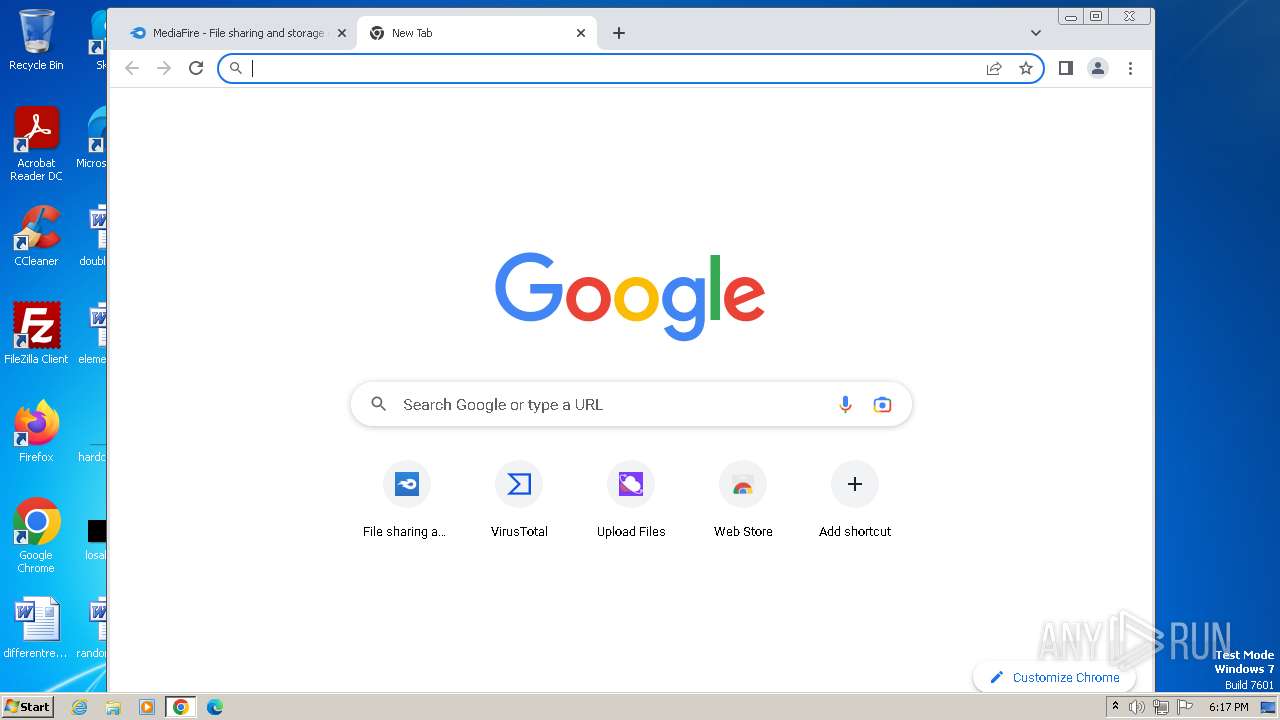Open the Windows Start menu
Image resolution: width=1280 pixels, height=720 pixels.
pos(27,706)
